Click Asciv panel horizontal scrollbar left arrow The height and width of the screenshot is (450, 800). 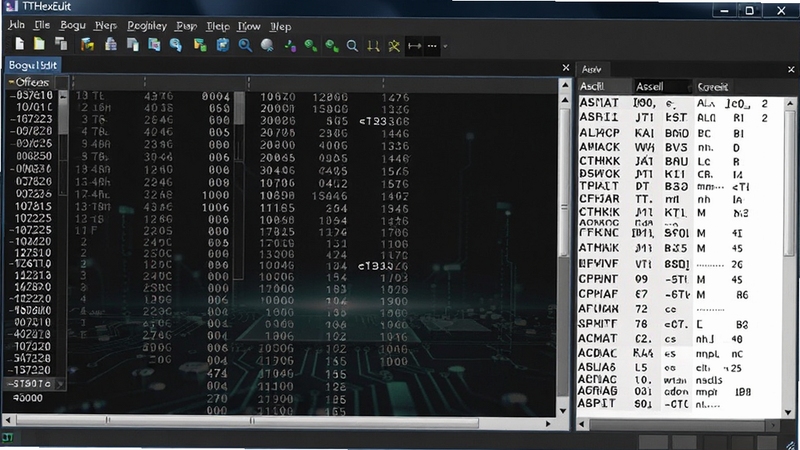[x=583, y=424]
